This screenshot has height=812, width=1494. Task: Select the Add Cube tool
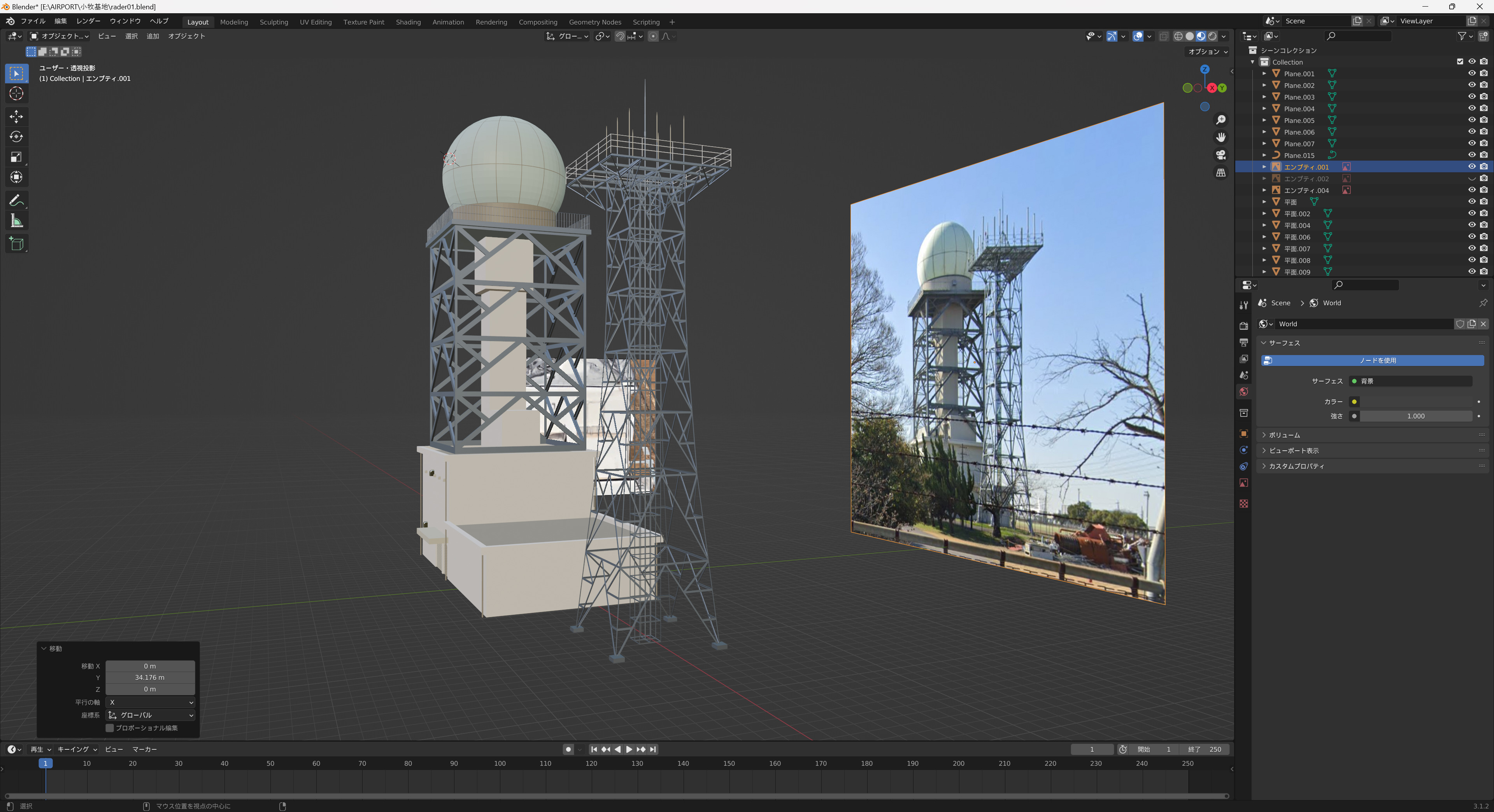coord(16,244)
